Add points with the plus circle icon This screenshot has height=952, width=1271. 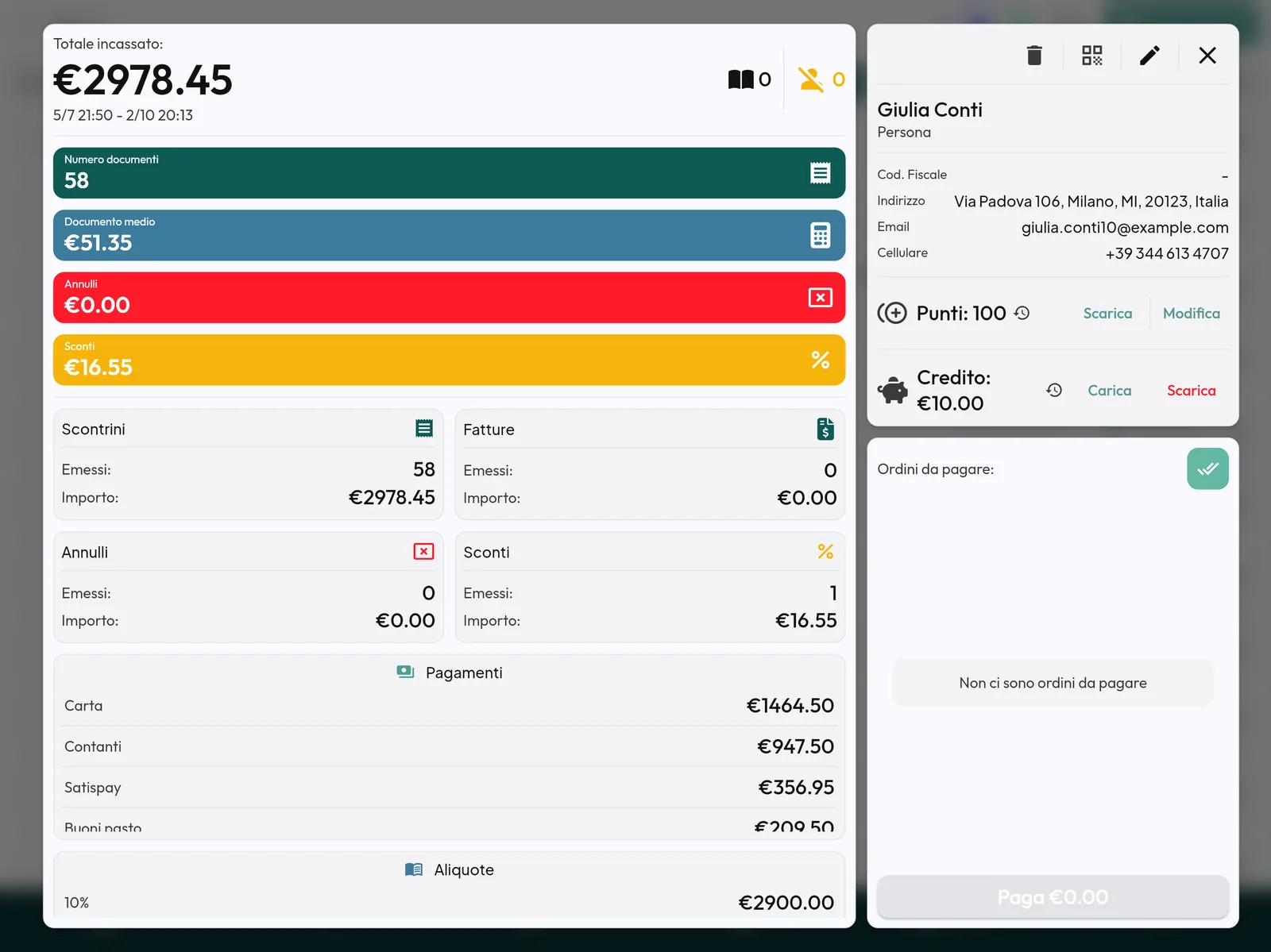(x=892, y=313)
